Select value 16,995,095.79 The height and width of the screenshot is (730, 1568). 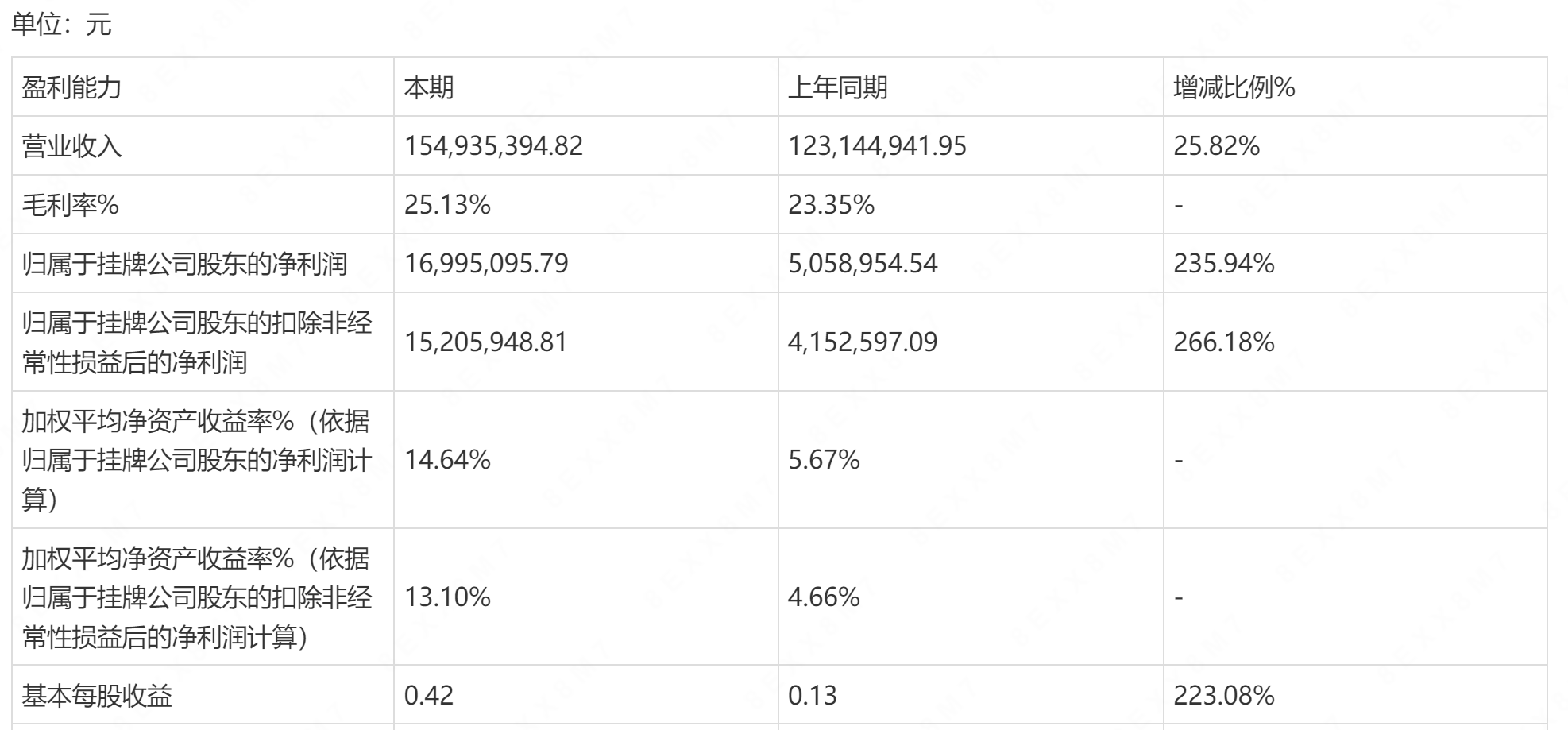tap(486, 264)
